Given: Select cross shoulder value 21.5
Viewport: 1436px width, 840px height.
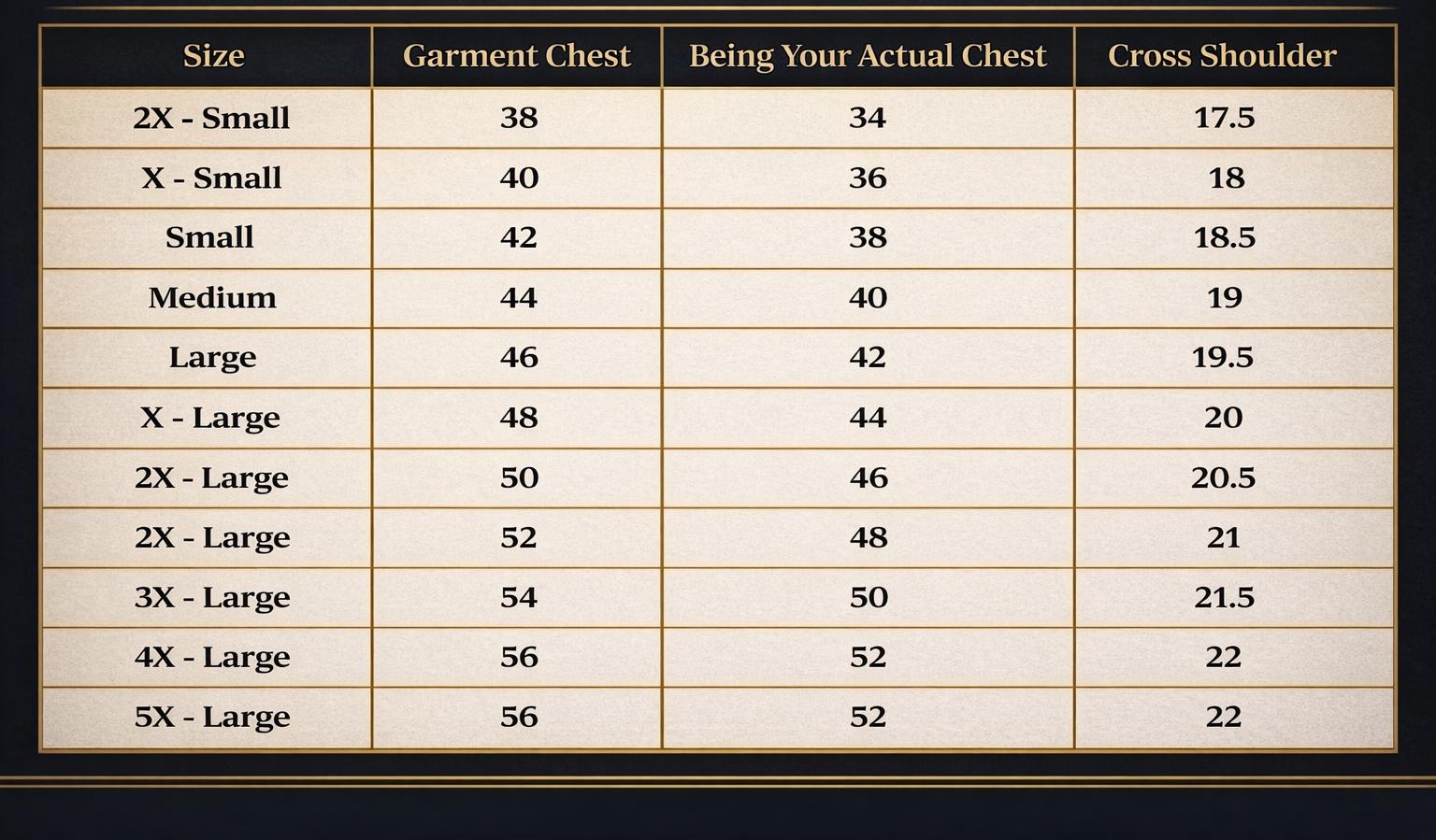Looking at the screenshot, I should (1224, 597).
